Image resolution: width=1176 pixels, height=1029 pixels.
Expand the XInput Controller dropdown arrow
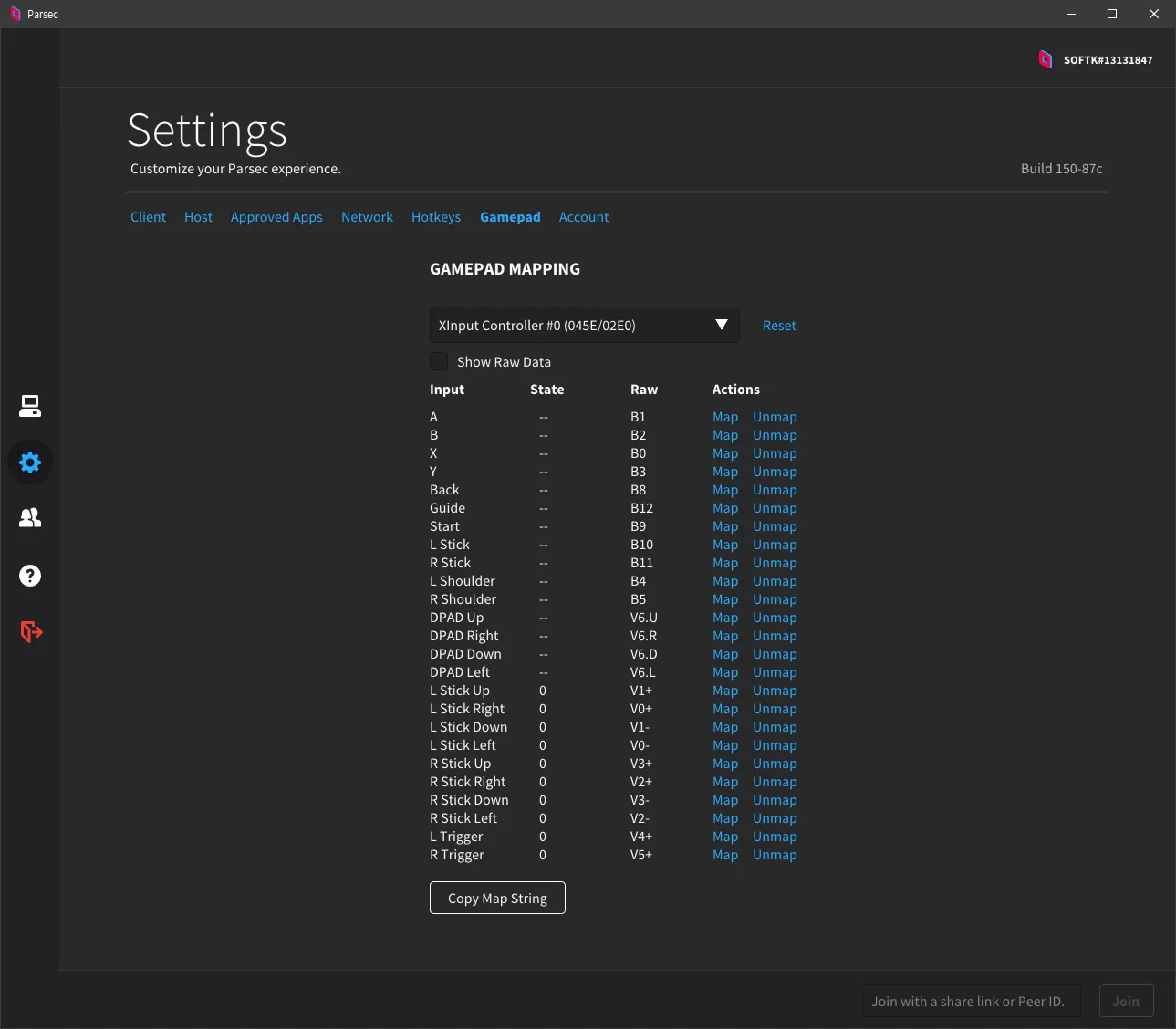tap(721, 325)
